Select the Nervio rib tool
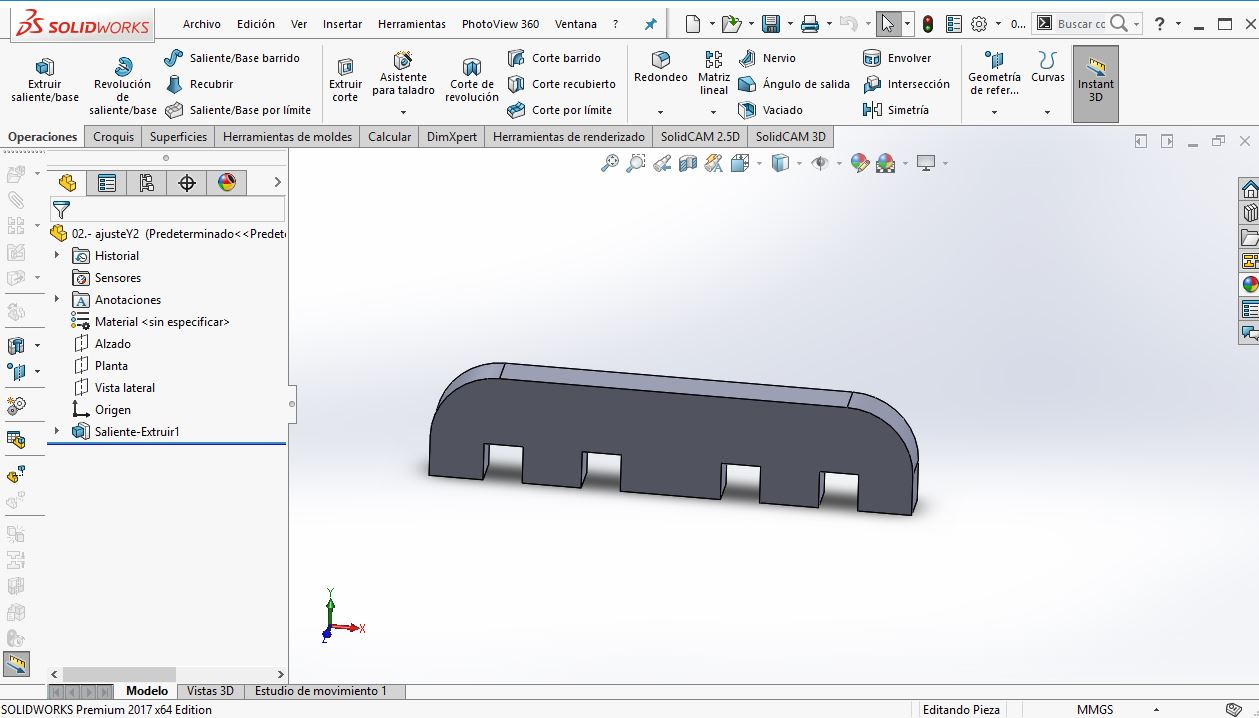 click(x=767, y=58)
